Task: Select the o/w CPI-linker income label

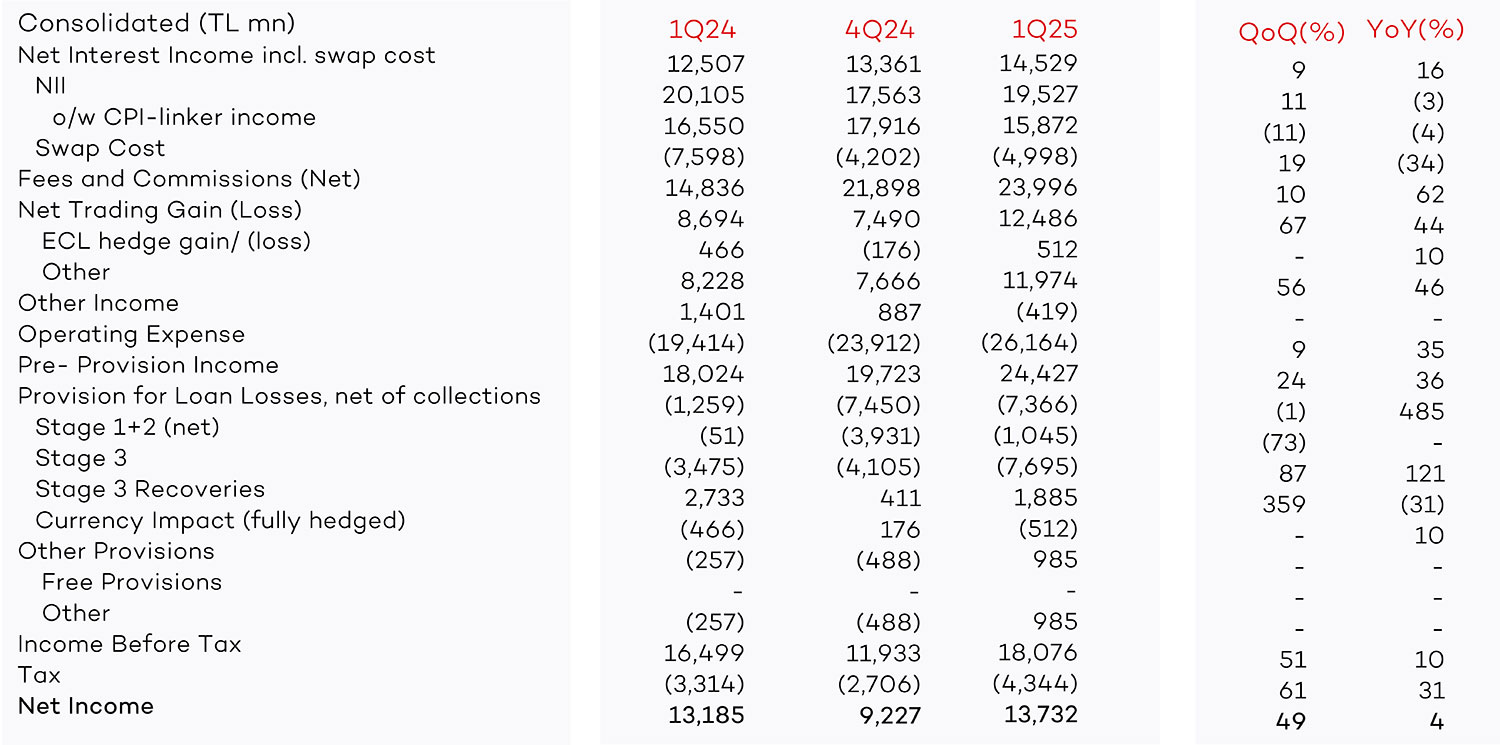Action: (x=184, y=117)
